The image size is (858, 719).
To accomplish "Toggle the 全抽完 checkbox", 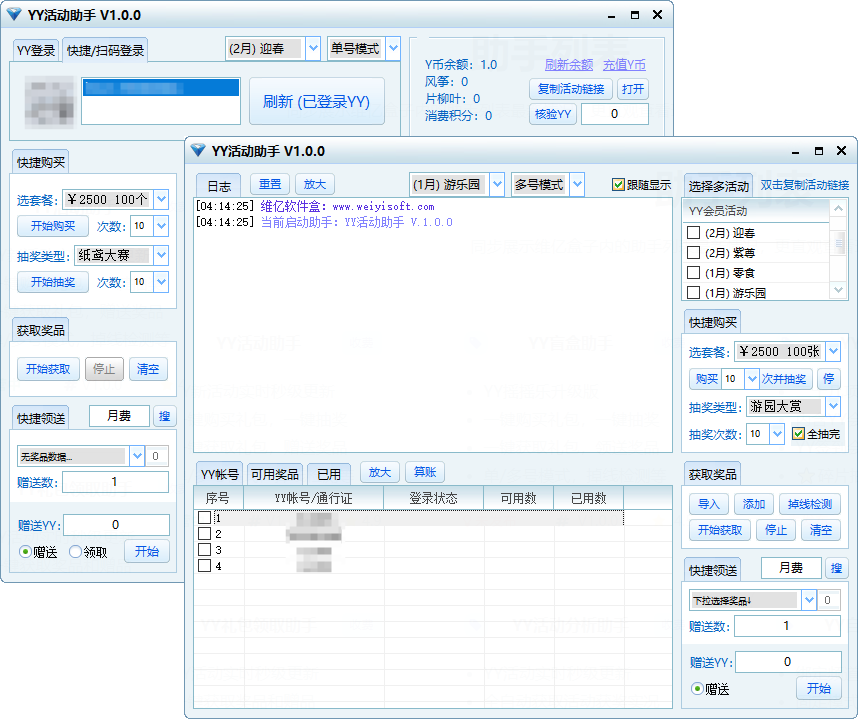I will pos(798,434).
